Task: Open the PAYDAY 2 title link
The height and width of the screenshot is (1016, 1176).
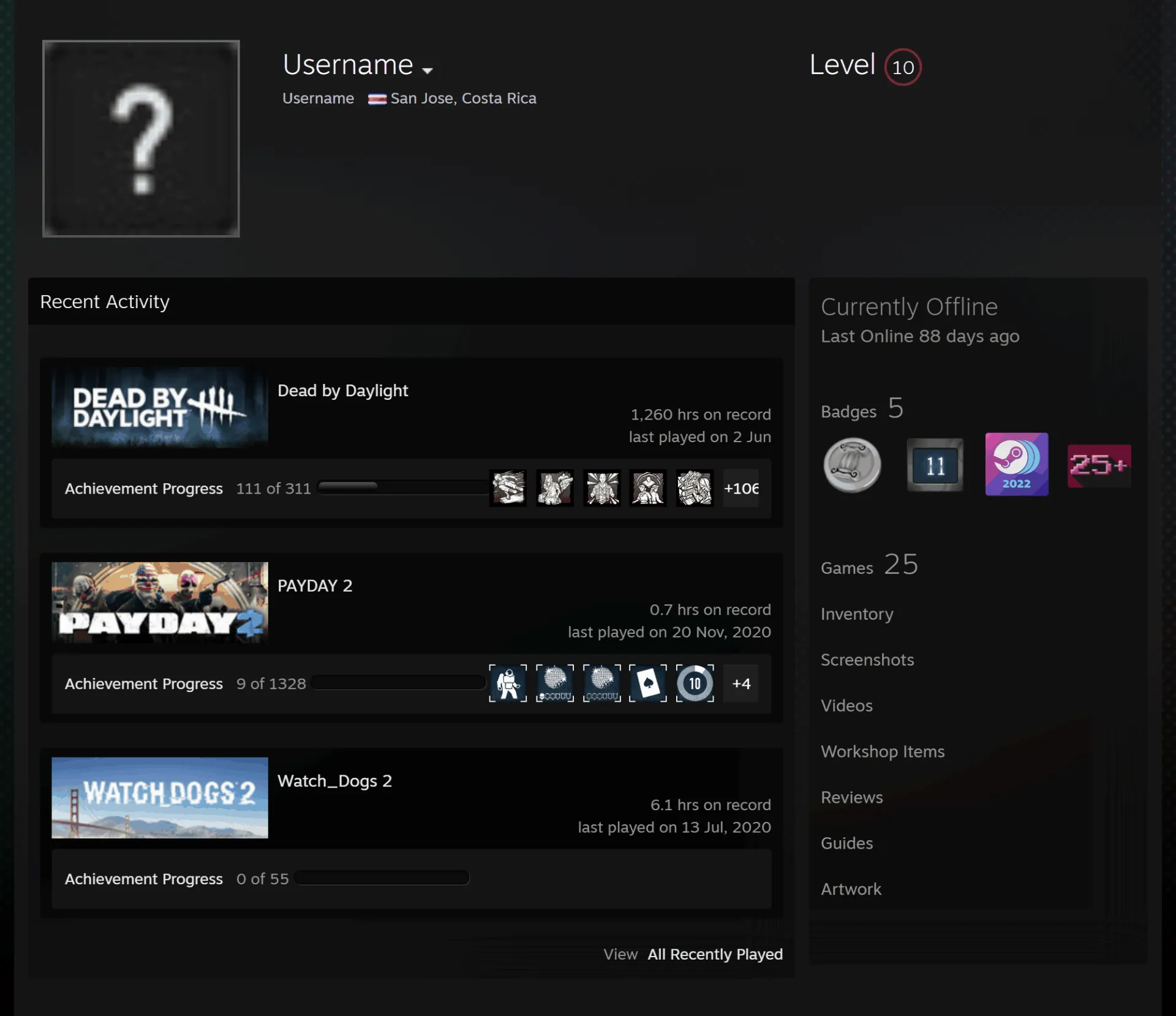Action: 315,586
